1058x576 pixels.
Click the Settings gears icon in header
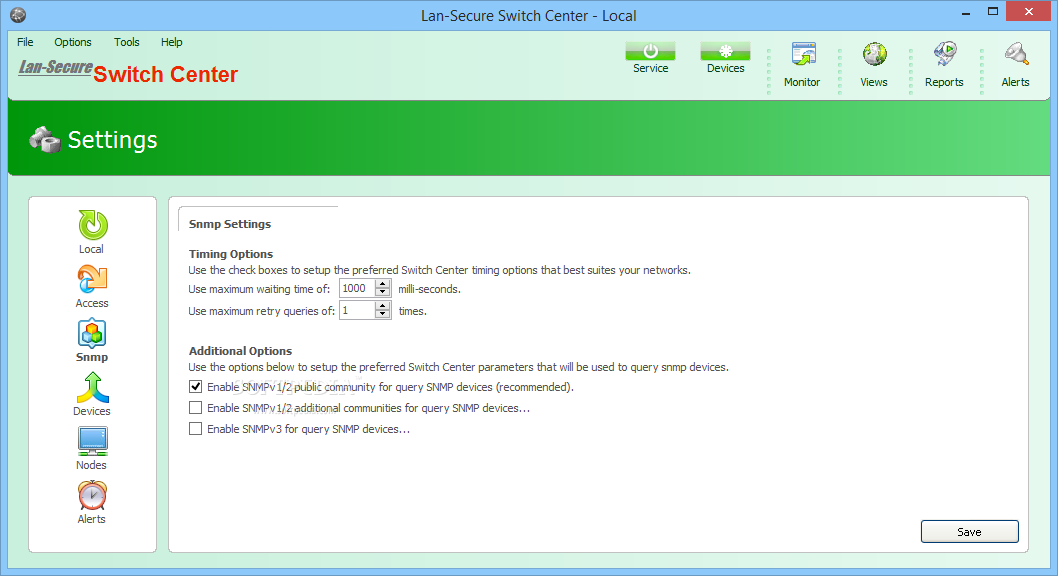(45, 140)
